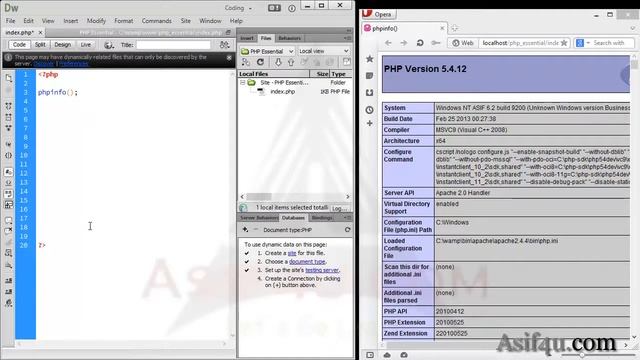Viewport: 640px width, 360px height.
Task: Open the PHP Essential site dropdown
Action: [267, 51]
